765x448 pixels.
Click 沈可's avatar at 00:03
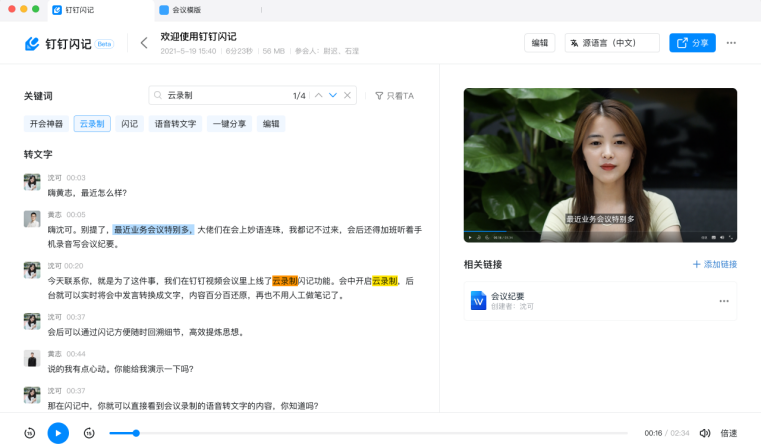[x=32, y=182]
